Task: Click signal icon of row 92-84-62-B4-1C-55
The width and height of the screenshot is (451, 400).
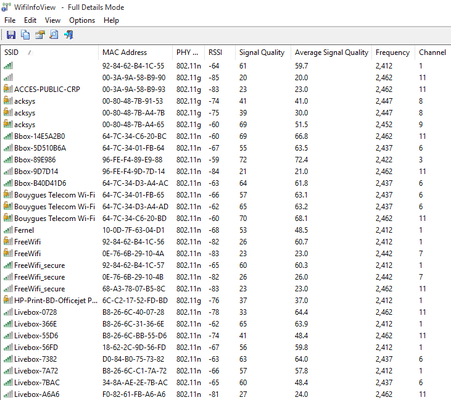Action: [x=8, y=66]
